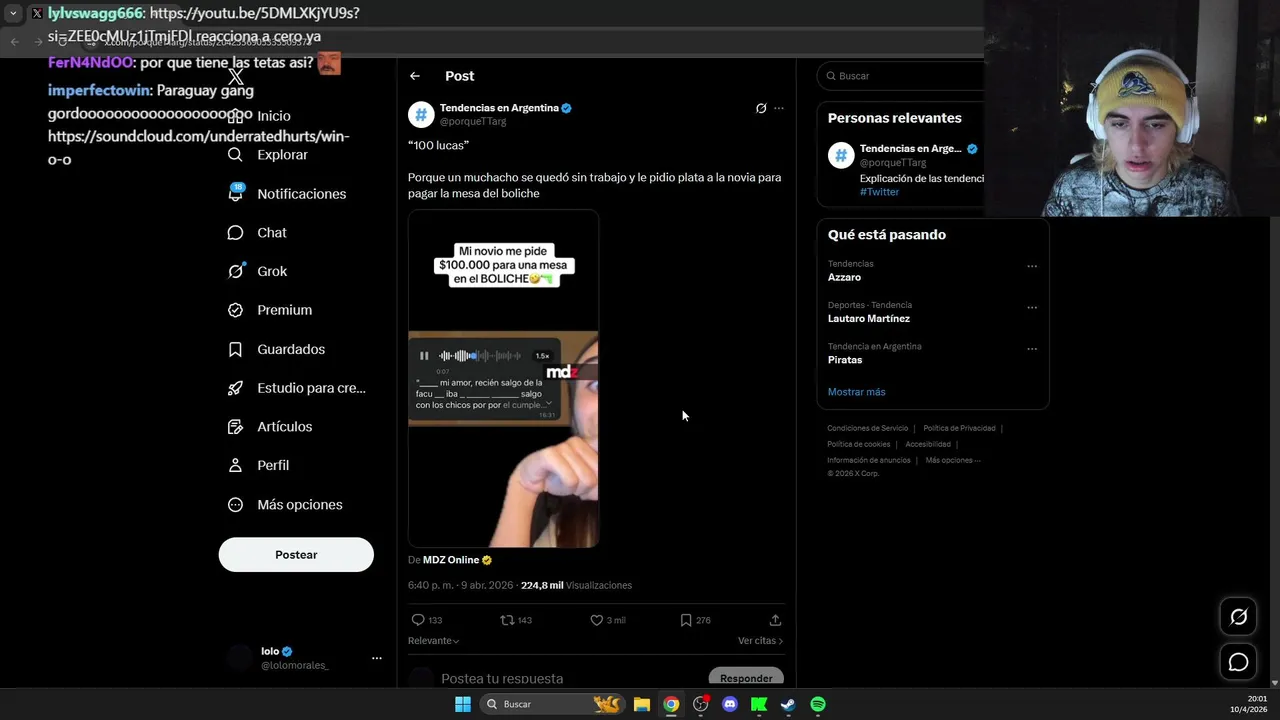Toggle the 1.5x playback speed in video
The image size is (1280, 720).
tap(542, 356)
